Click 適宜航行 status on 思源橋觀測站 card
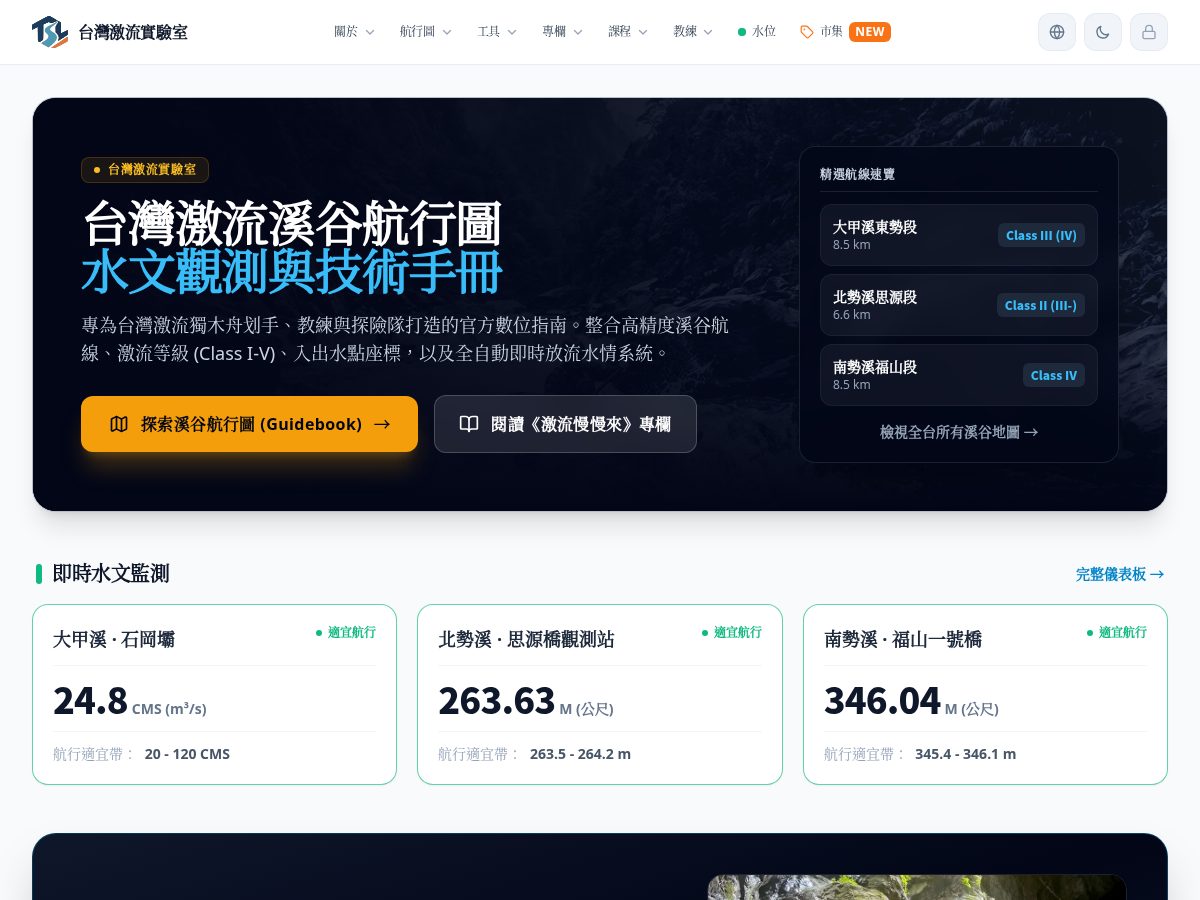 point(732,632)
